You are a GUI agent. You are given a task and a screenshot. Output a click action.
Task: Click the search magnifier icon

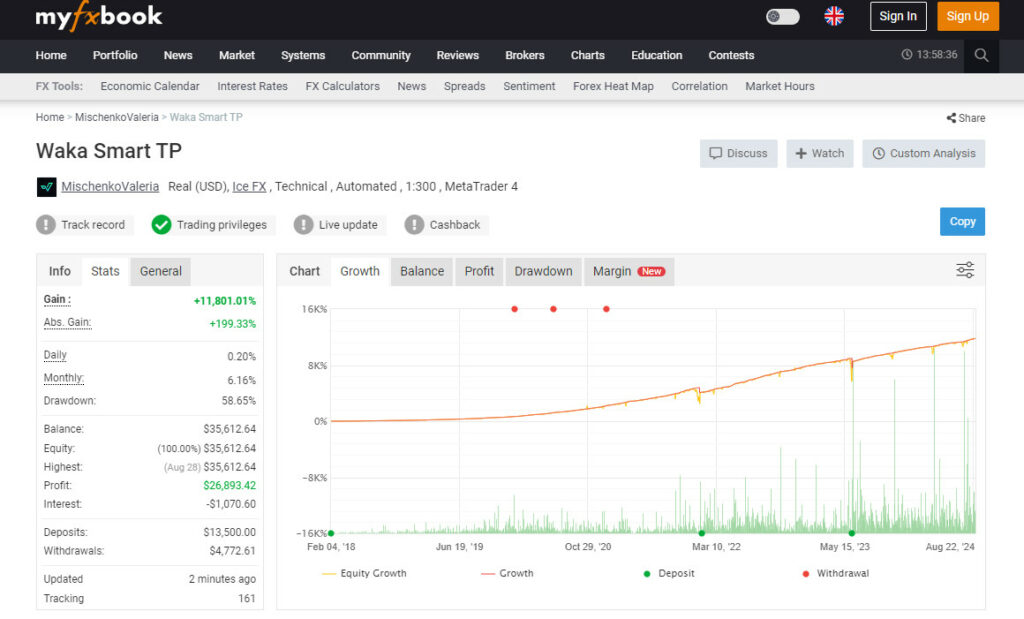pos(981,56)
